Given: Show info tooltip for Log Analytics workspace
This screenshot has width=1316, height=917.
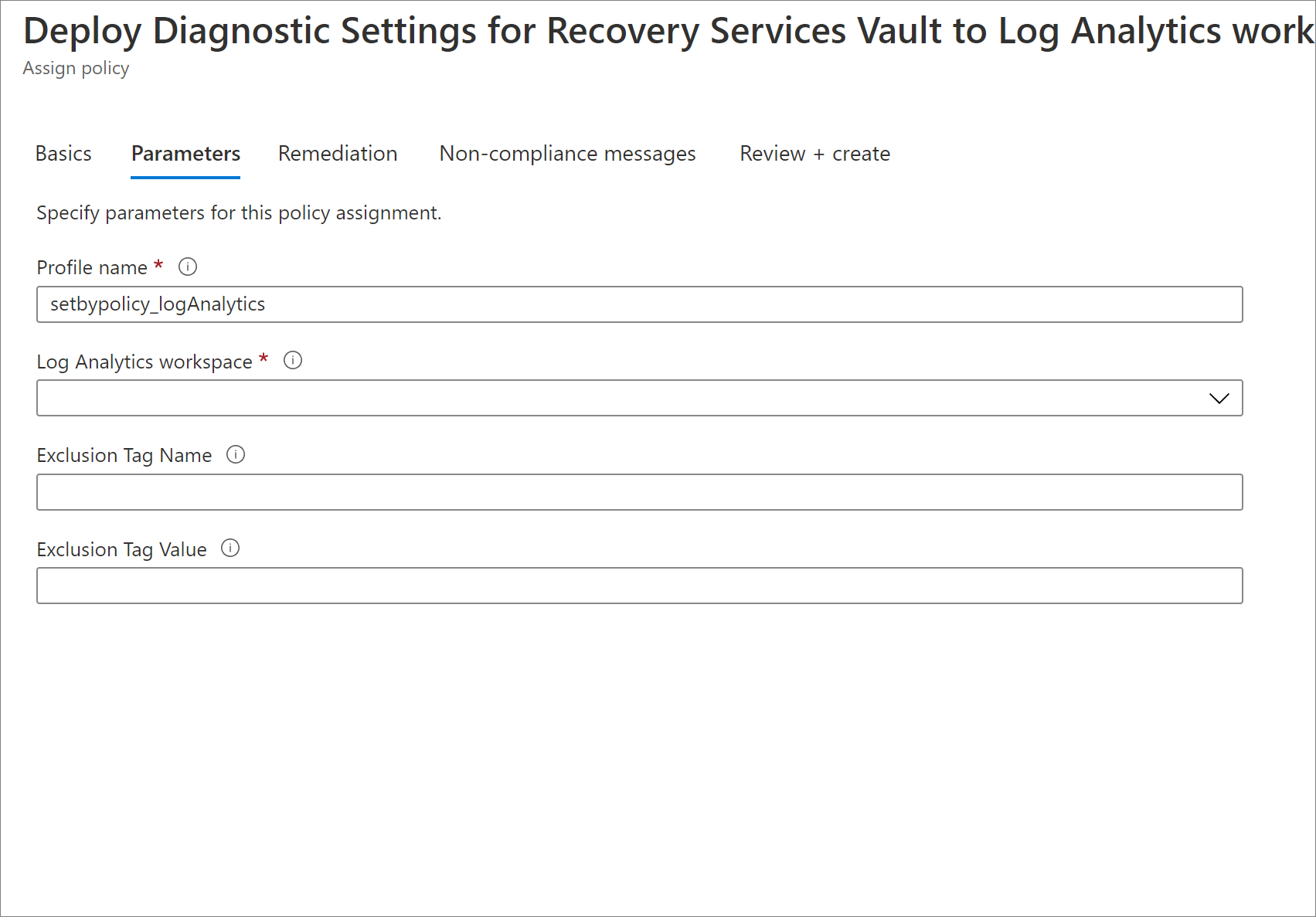Looking at the screenshot, I should point(293,360).
